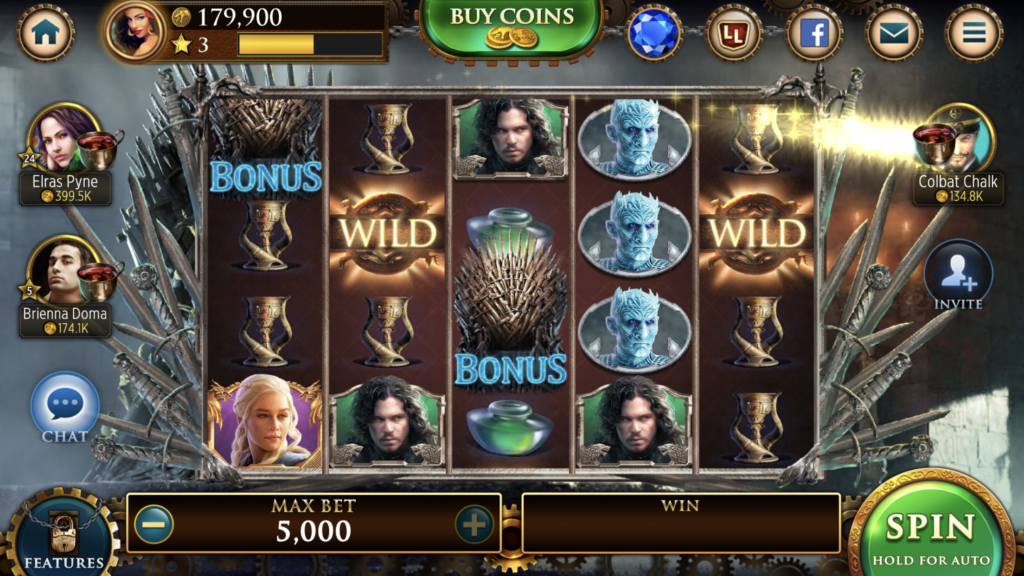Tap the Max Bet 5,000 amount field
This screenshot has height=576, width=1024.
(x=313, y=523)
